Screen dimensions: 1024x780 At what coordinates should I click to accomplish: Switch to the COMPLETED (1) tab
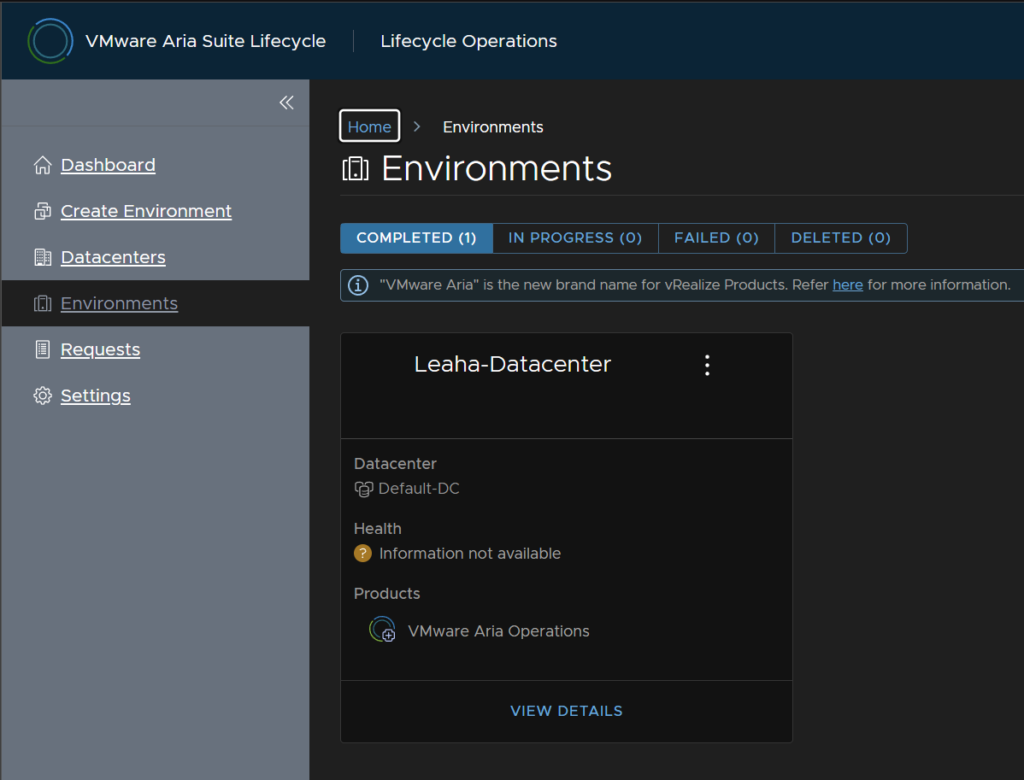pyautogui.click(x=417, y=238)
